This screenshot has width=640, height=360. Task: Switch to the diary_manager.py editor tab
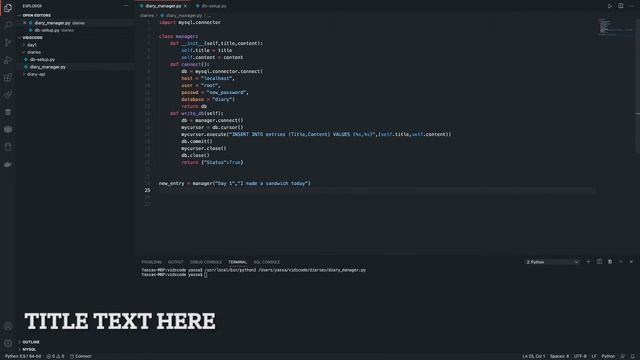pos(163,6)
